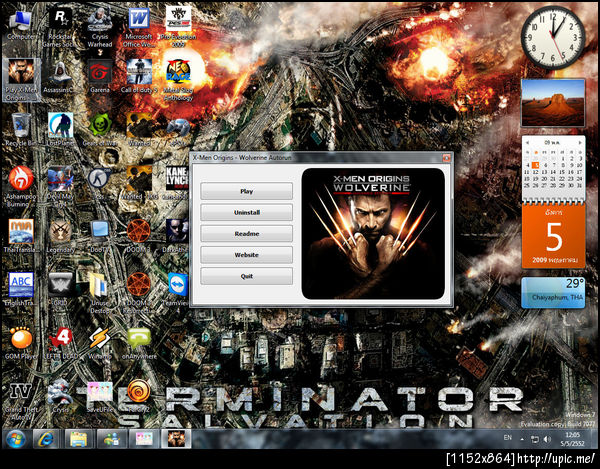Select the Crysis Warhead desktop icon
The height and width of the screenshot is (469, 600).
pyautogui.click(x=100, y=28)
